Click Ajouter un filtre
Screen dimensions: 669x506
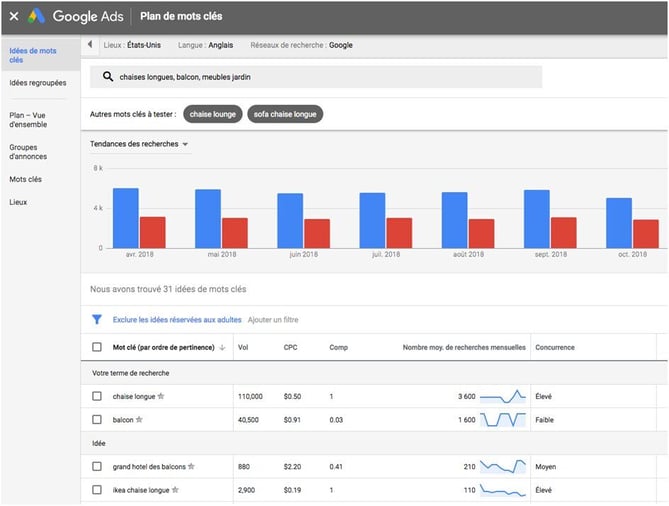[x=273, y=320]
